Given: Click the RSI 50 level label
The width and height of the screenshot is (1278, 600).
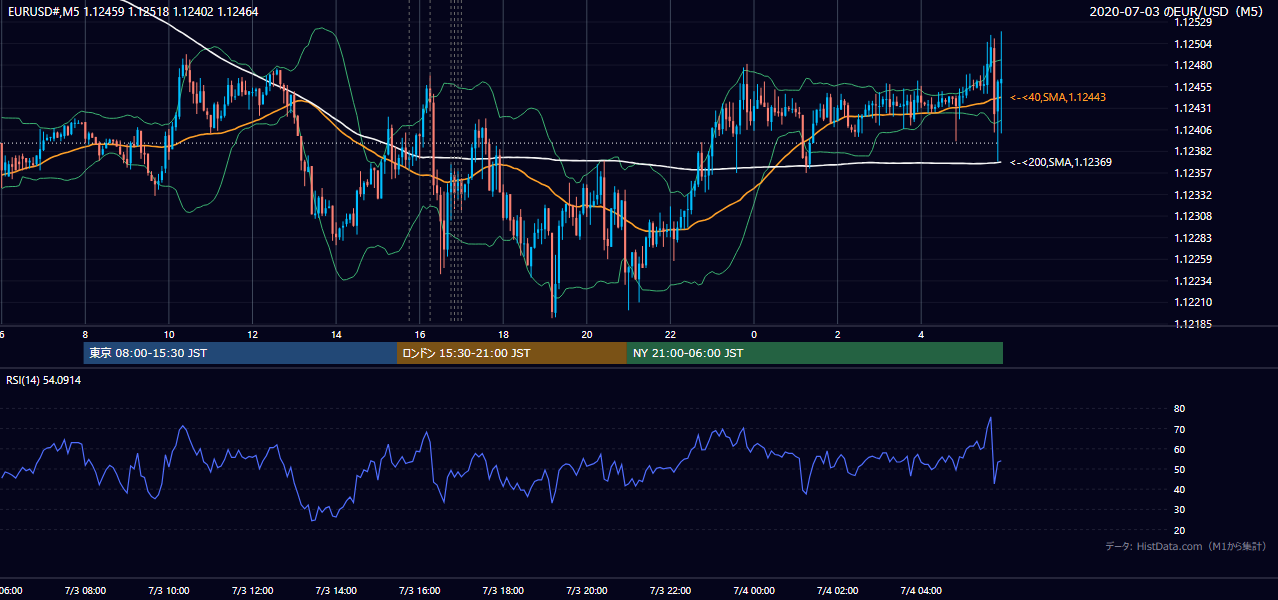Looking at the screenshot, I should 1179,469.
